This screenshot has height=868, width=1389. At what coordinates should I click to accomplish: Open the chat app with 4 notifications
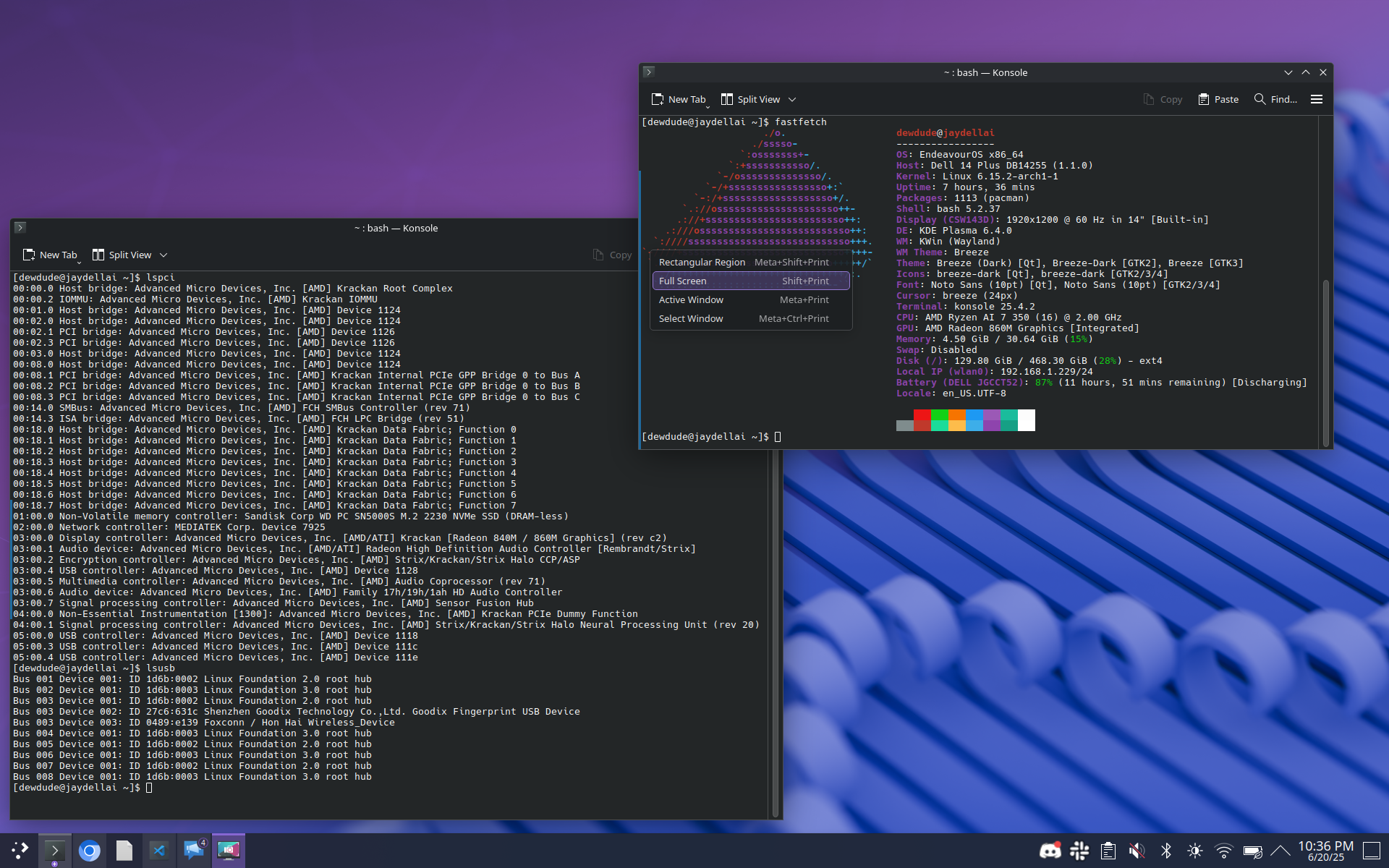tap(193, 851)
